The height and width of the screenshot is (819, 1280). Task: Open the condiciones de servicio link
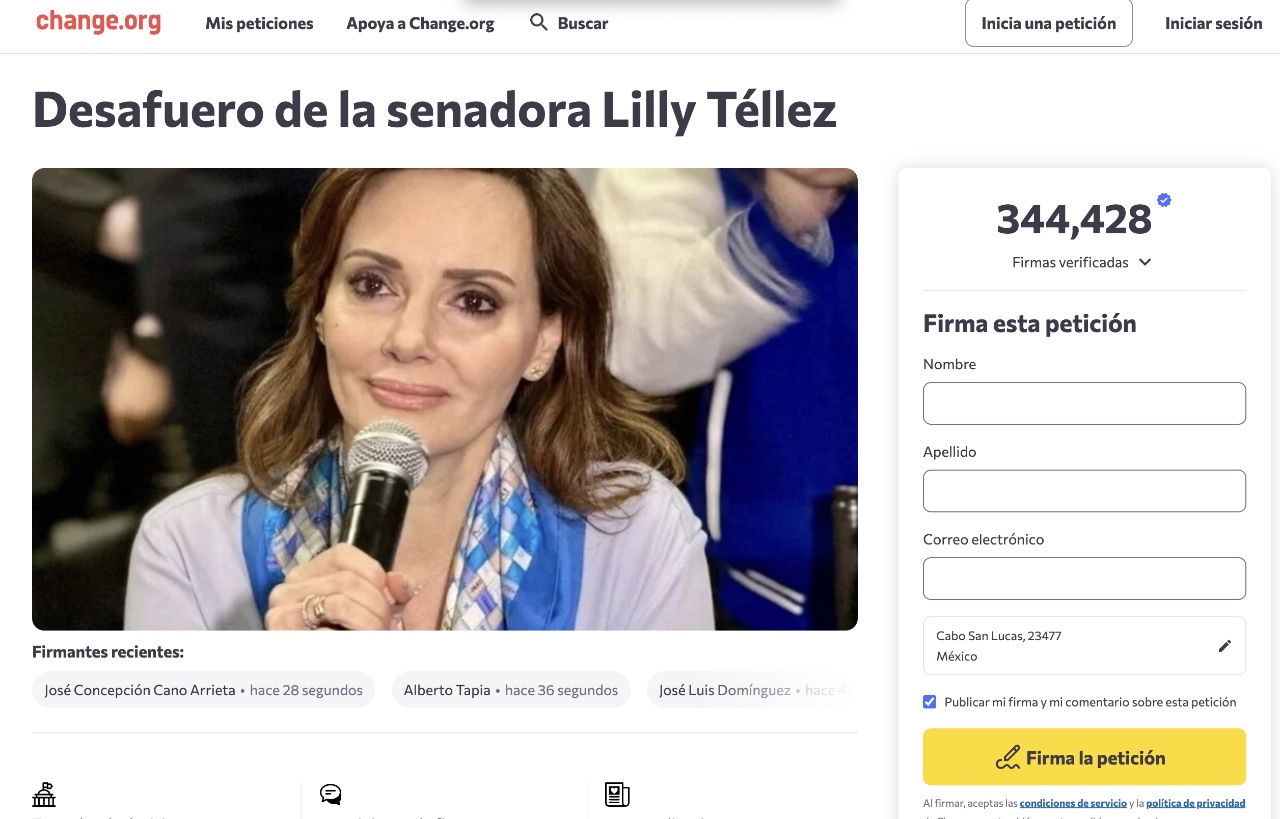click(1073, 803)
